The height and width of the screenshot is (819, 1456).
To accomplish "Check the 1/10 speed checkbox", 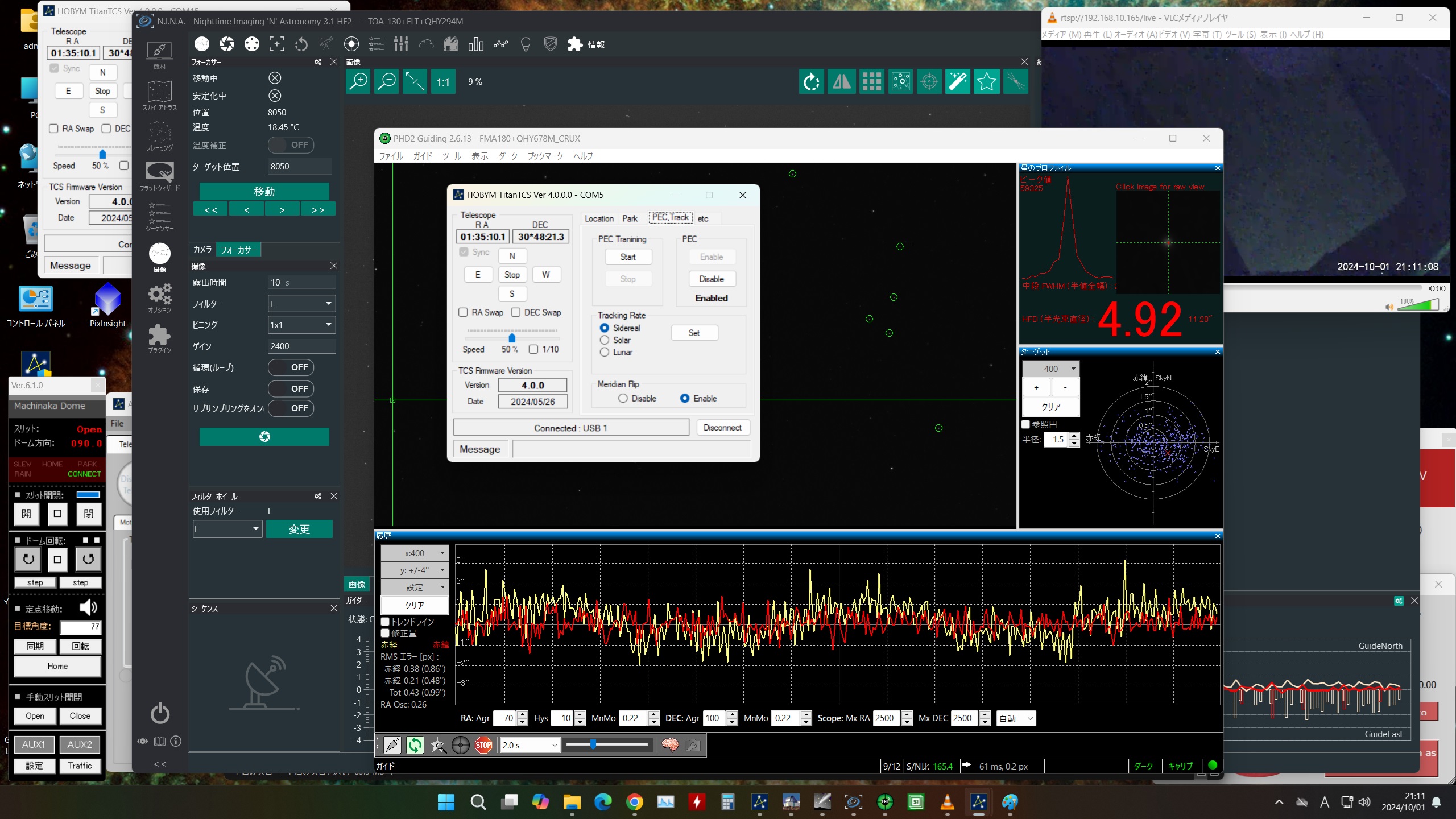I will coord(533,349).
